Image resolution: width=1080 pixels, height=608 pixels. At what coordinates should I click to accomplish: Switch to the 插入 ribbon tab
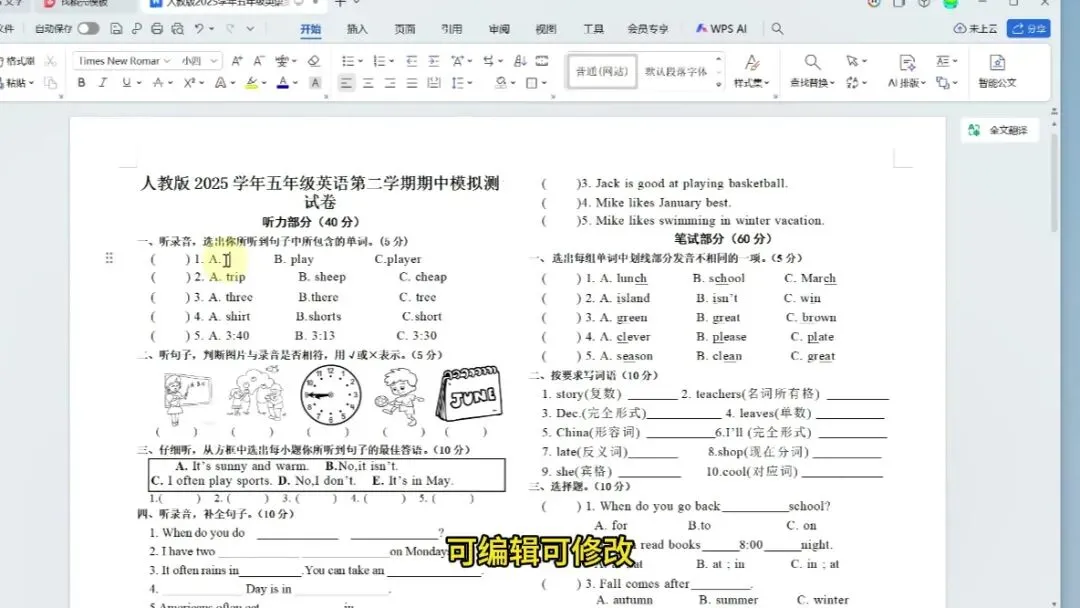click(x=357, y=29)
